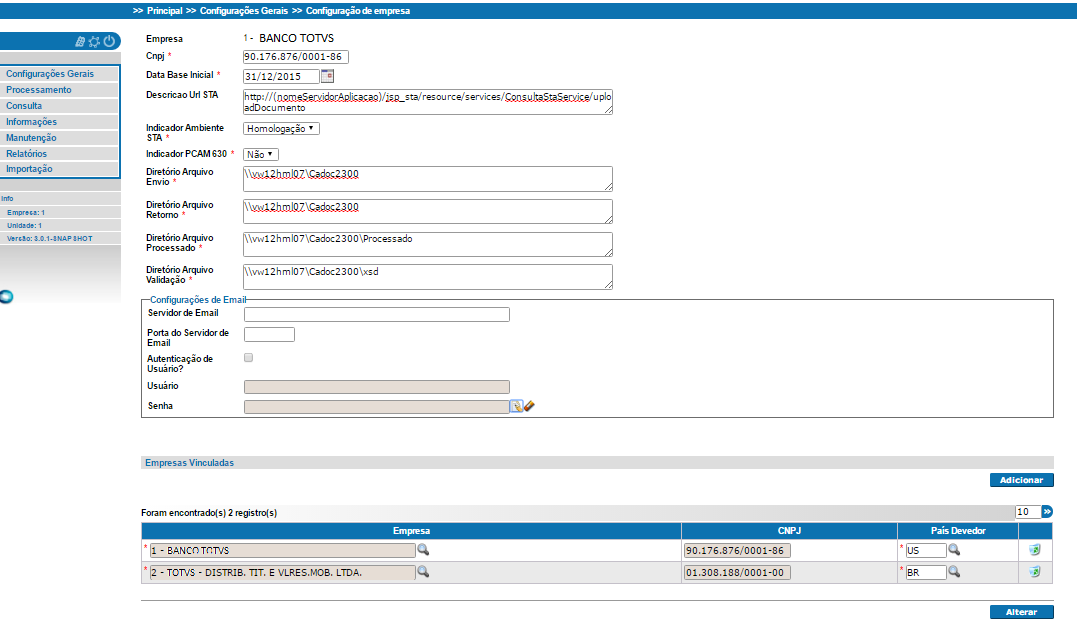Delete the TOTVS DISTRIB. linked company row

(x=1034, y=571)
